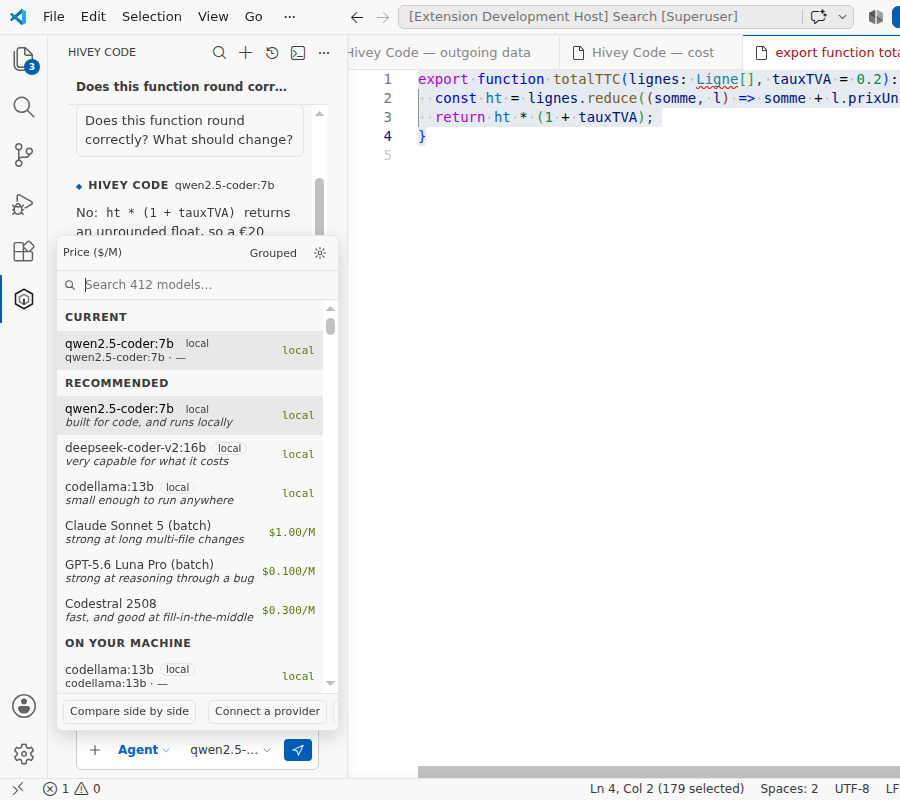Switch to Hivey Code — cost tab
900x800 pixels.
(x=651, y=53)
